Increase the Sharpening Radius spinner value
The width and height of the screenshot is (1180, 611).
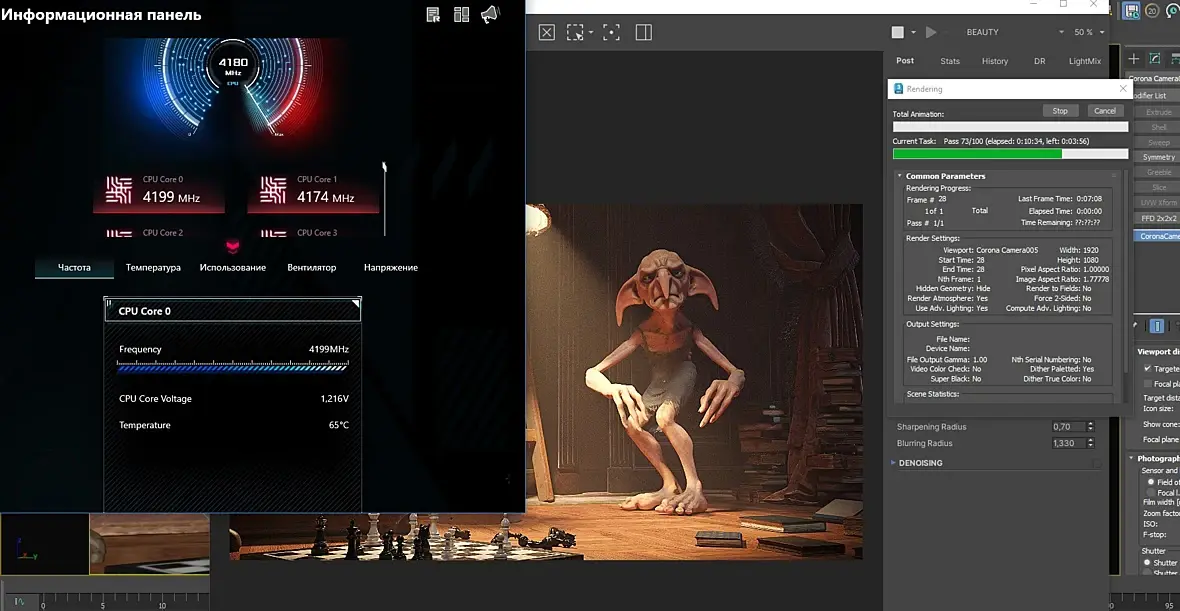tap(1090, 423)
